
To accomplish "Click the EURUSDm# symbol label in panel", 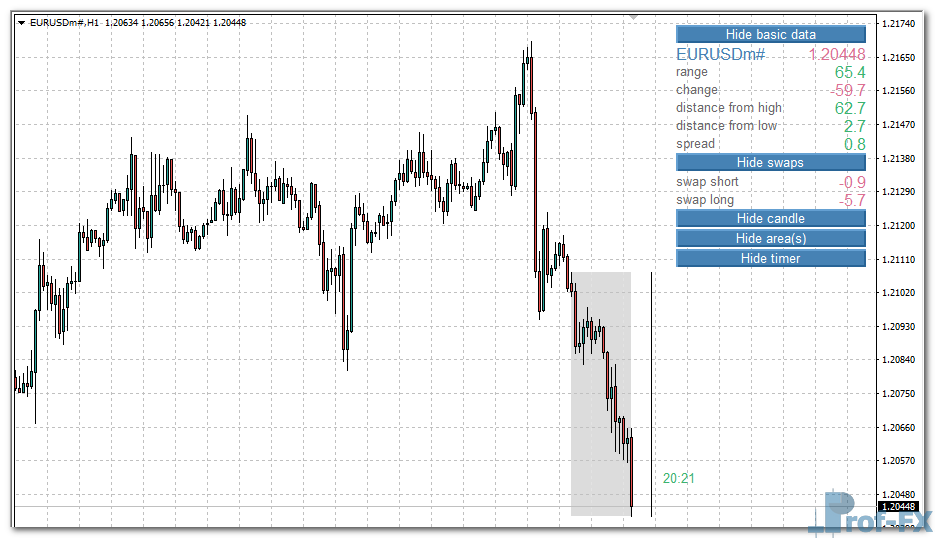I will 720,55.
